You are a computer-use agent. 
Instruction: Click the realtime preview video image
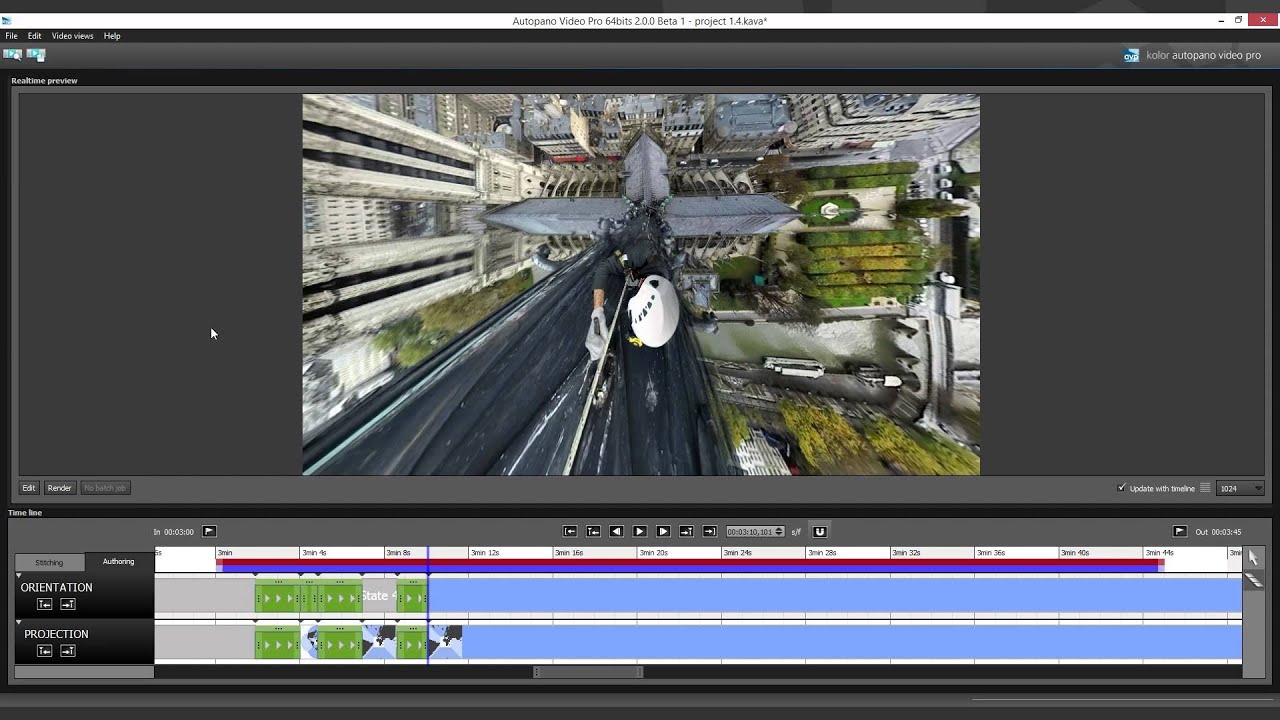[x=641, y=284]
